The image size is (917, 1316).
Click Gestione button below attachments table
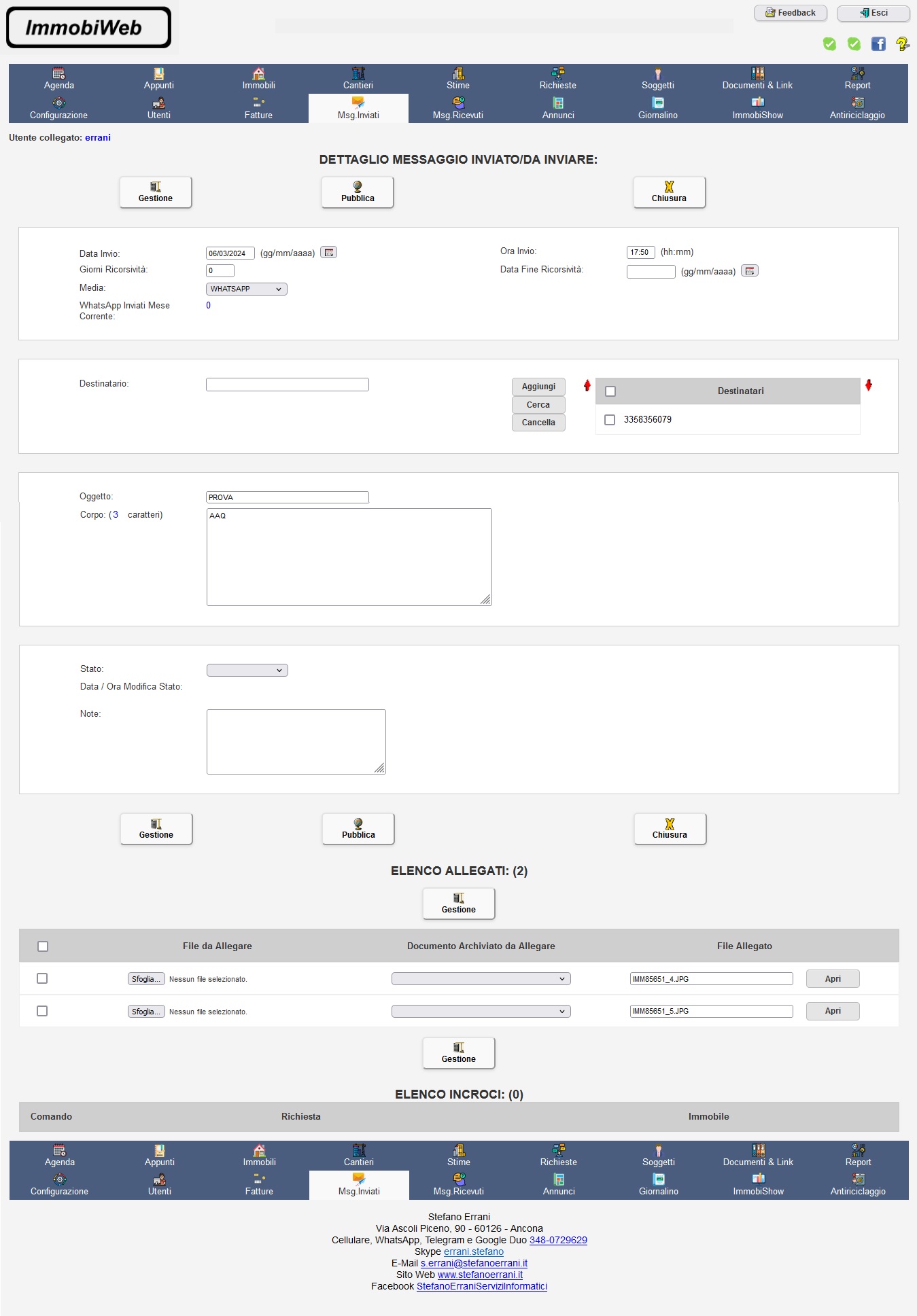[459, 1053]
